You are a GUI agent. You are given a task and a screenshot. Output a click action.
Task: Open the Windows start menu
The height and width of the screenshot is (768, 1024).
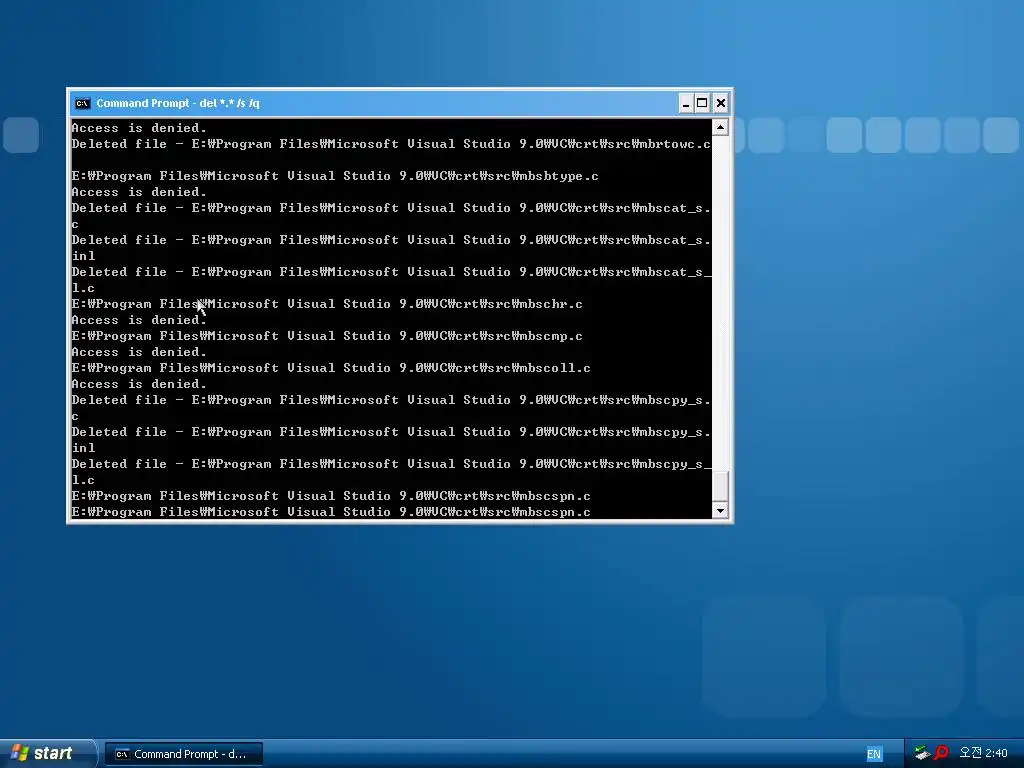coord(48,753)
